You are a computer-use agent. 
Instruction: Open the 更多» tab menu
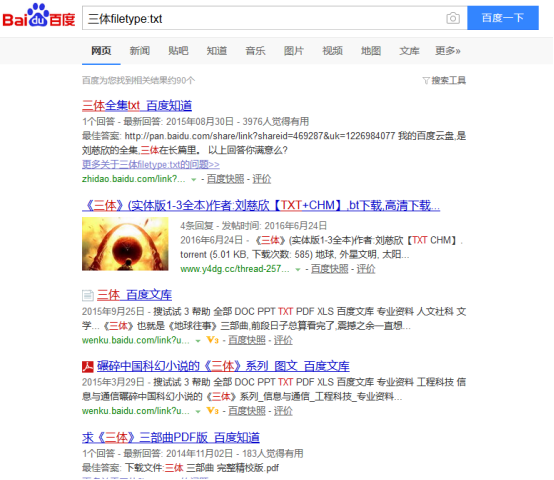coord(448,51)
